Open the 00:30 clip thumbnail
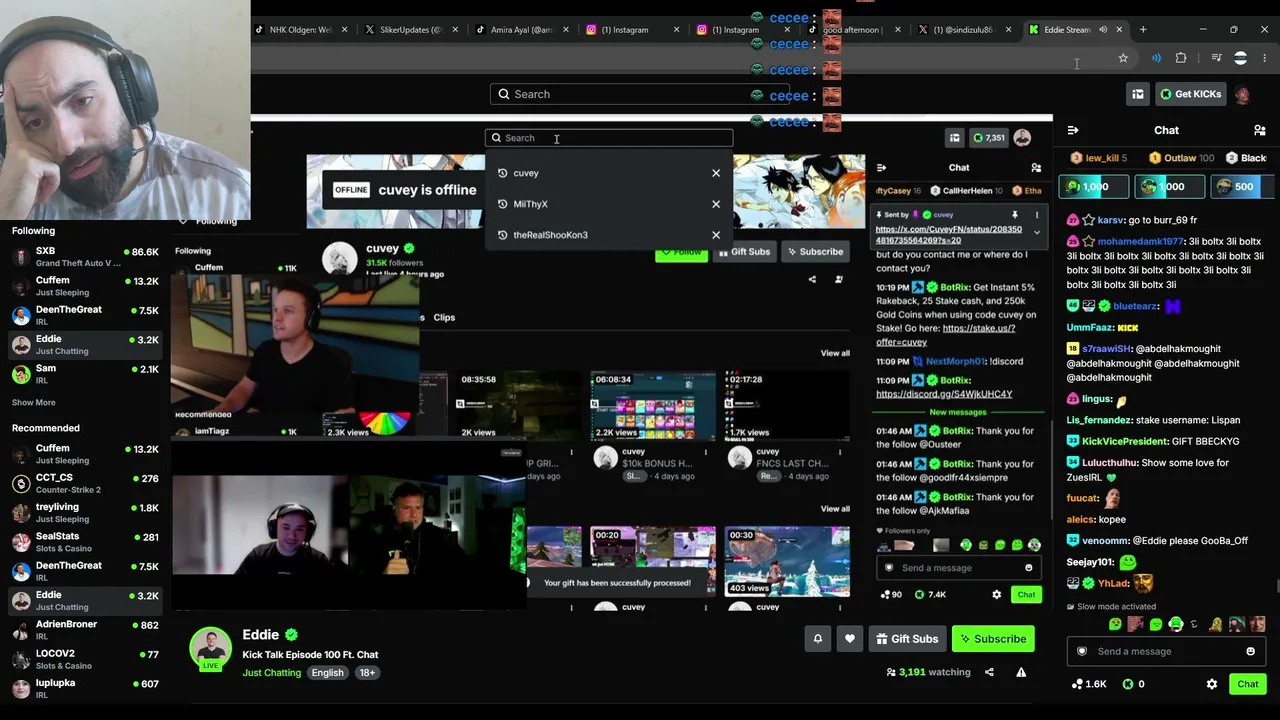This screenshot has width=1280, height=720. tap(787, 562)
